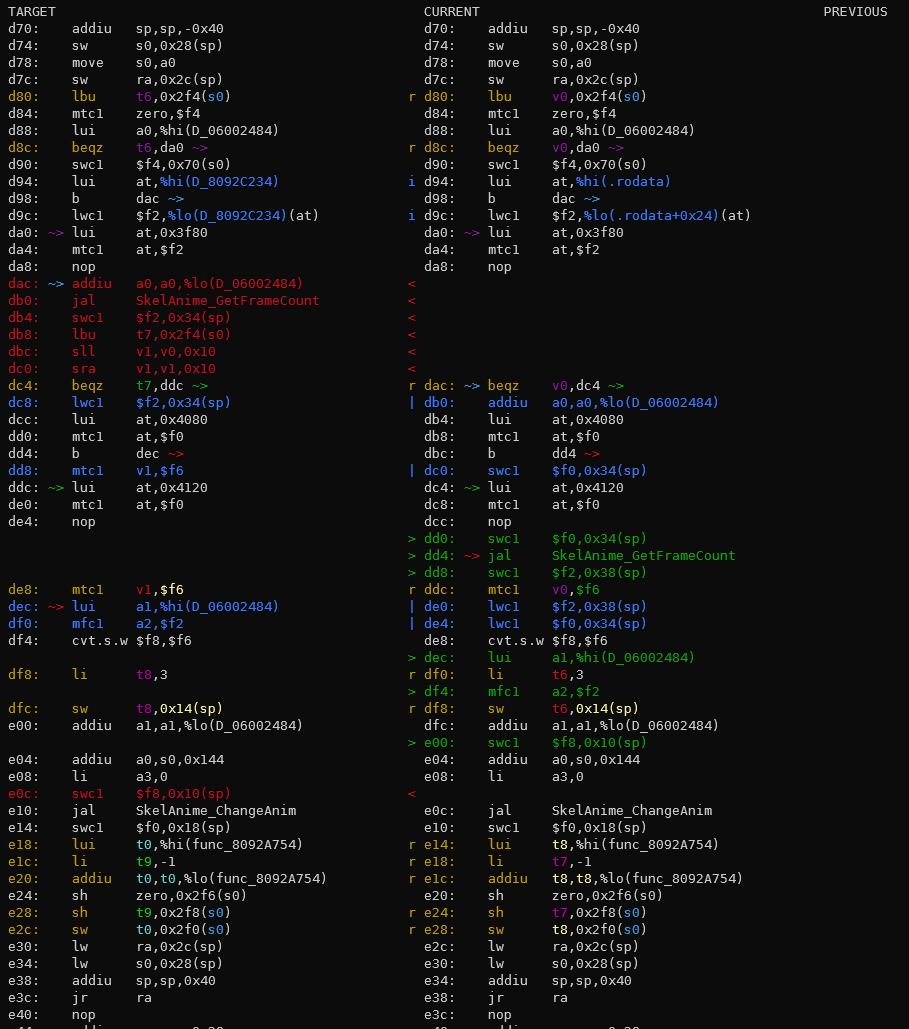
Task: Select the PREVIOUS column header
Action: click(855, 12)
